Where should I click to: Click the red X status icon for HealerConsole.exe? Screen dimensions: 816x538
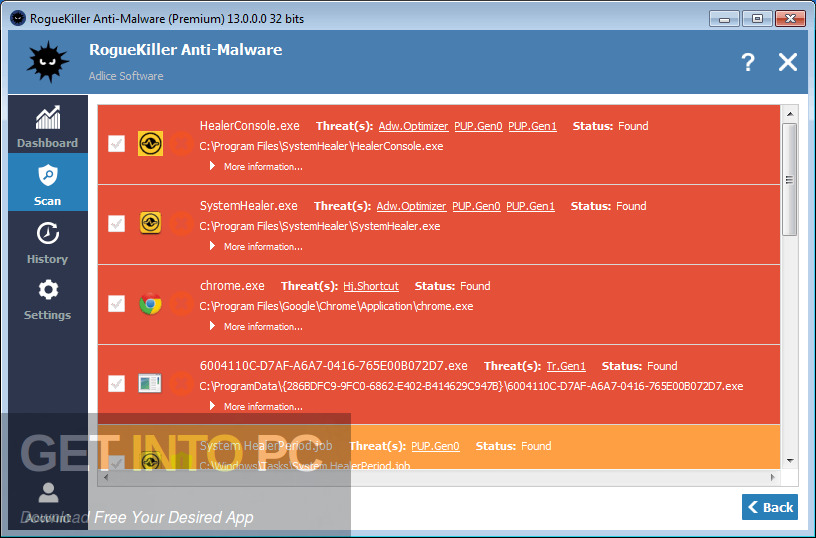tap(182, 144)
